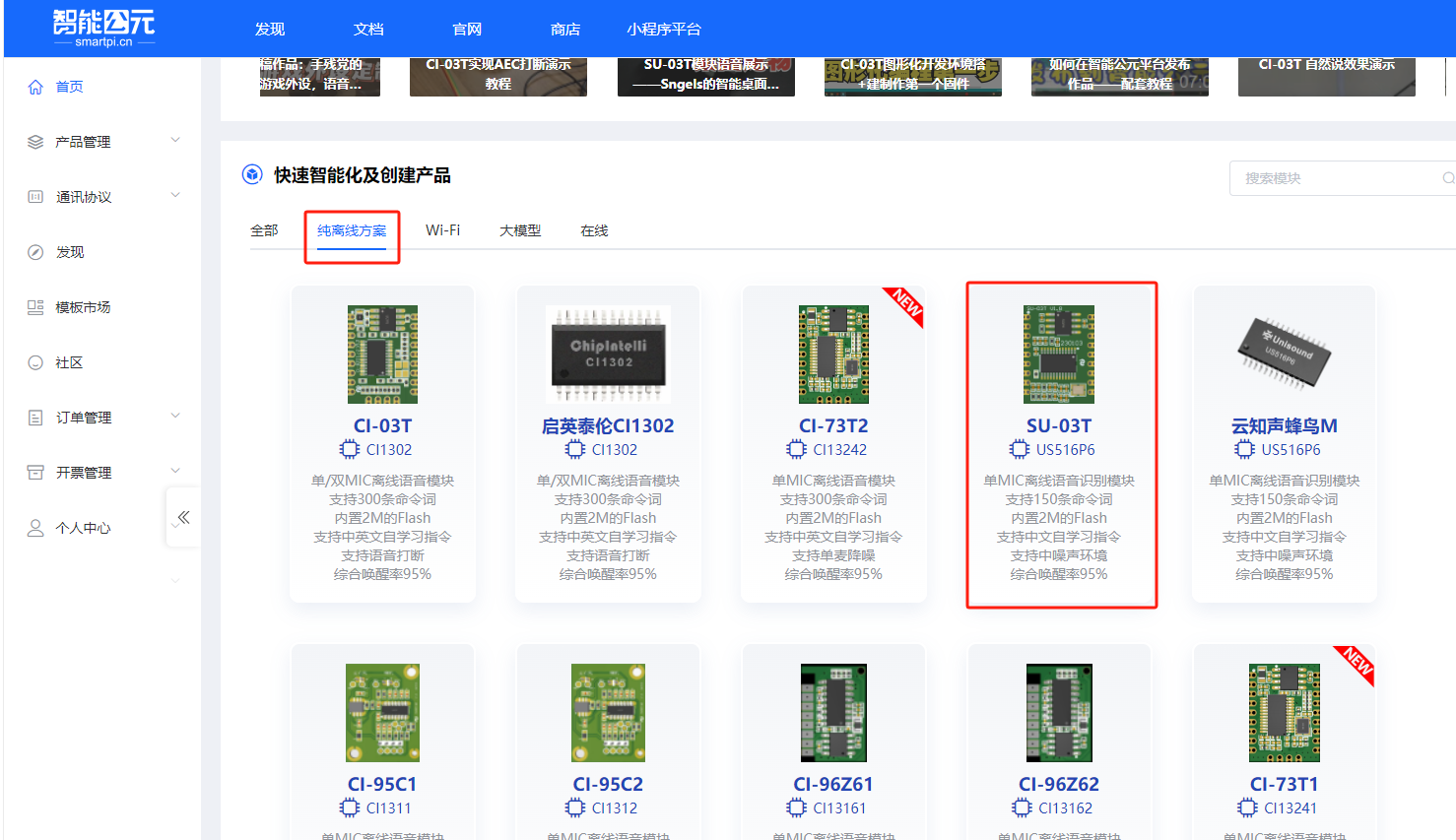Click the search magnifier icon

(x=1447, y=178)
